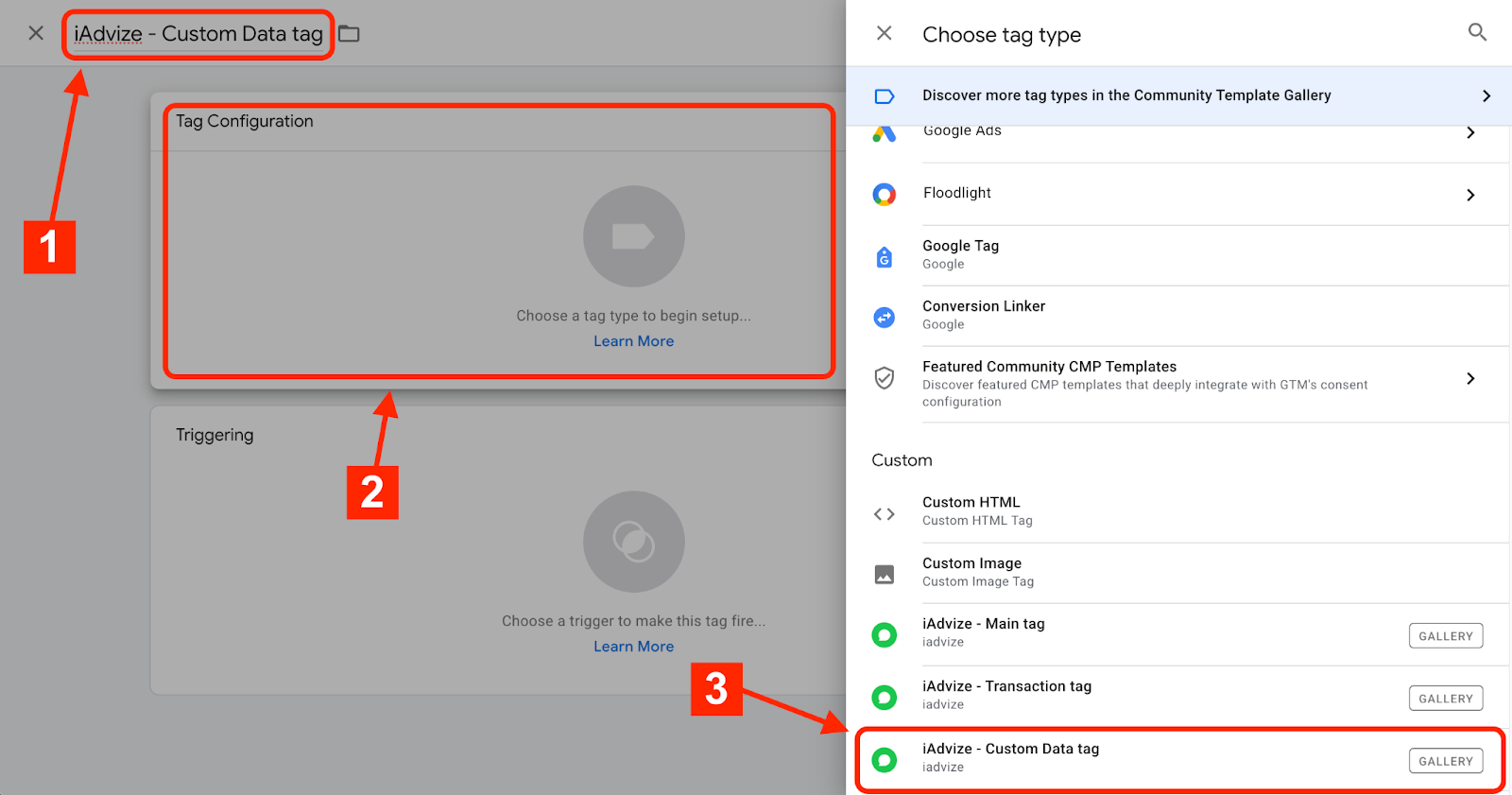Select the Floodlight icon
Screen dimensions: 1512x795
(884, 195)
